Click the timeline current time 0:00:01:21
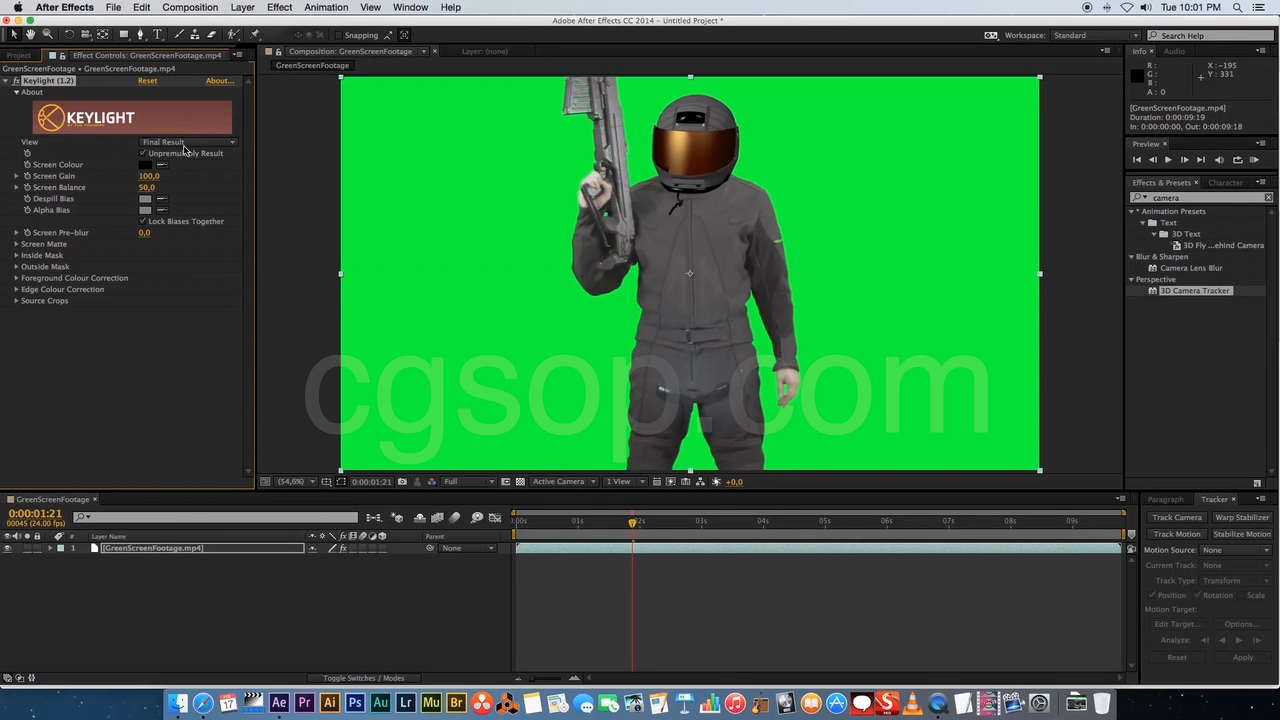 (35, 514)
